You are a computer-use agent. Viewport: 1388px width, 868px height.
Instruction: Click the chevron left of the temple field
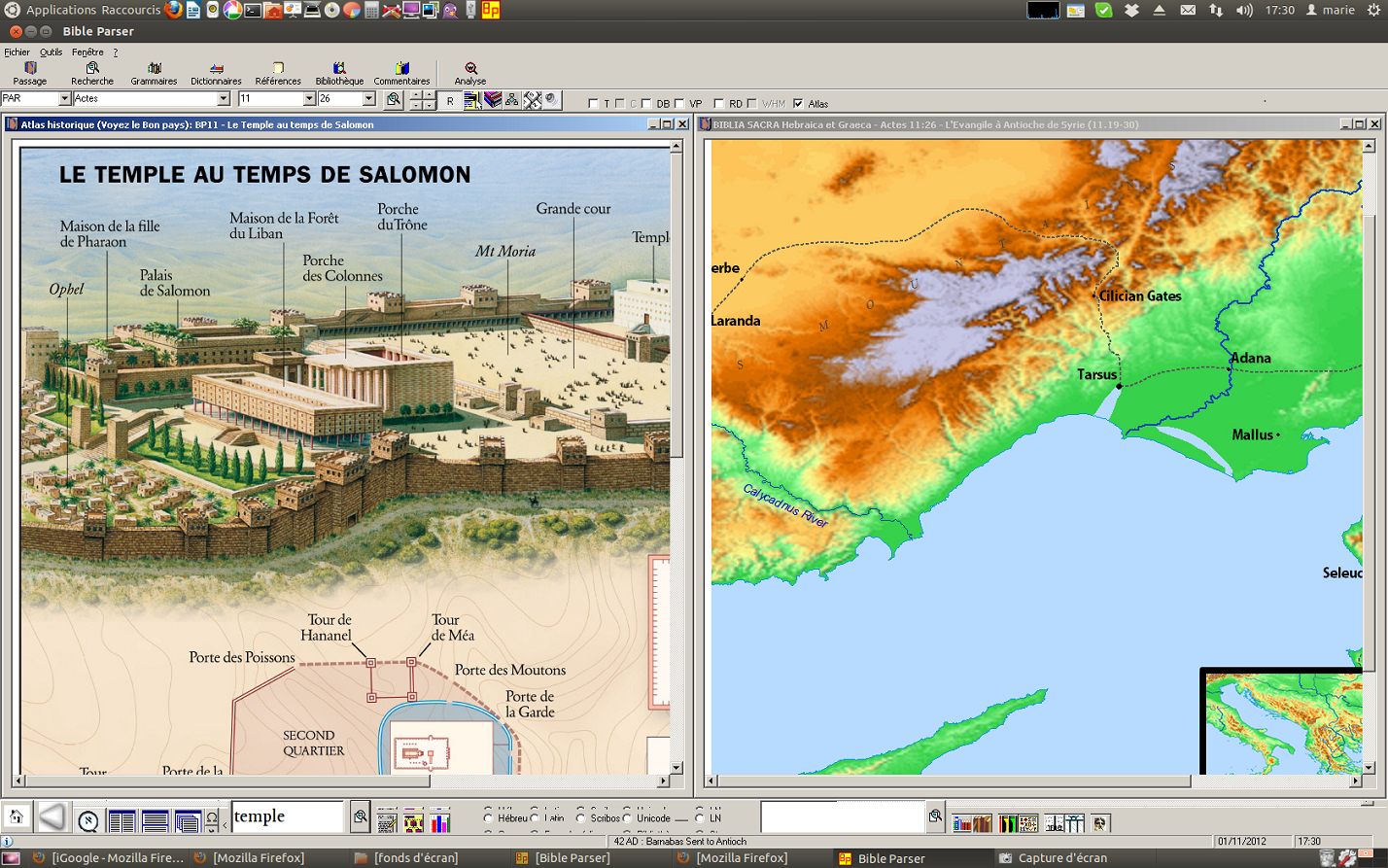point(226,824)
